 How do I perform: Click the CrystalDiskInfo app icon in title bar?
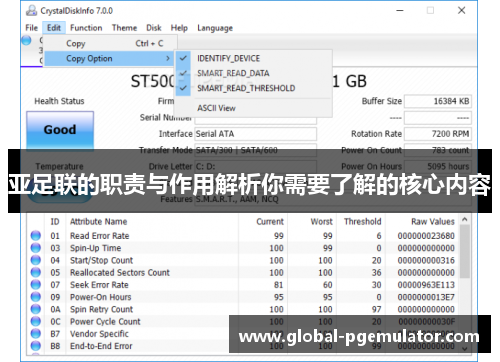pyautogui.click(x=31, y=11)
